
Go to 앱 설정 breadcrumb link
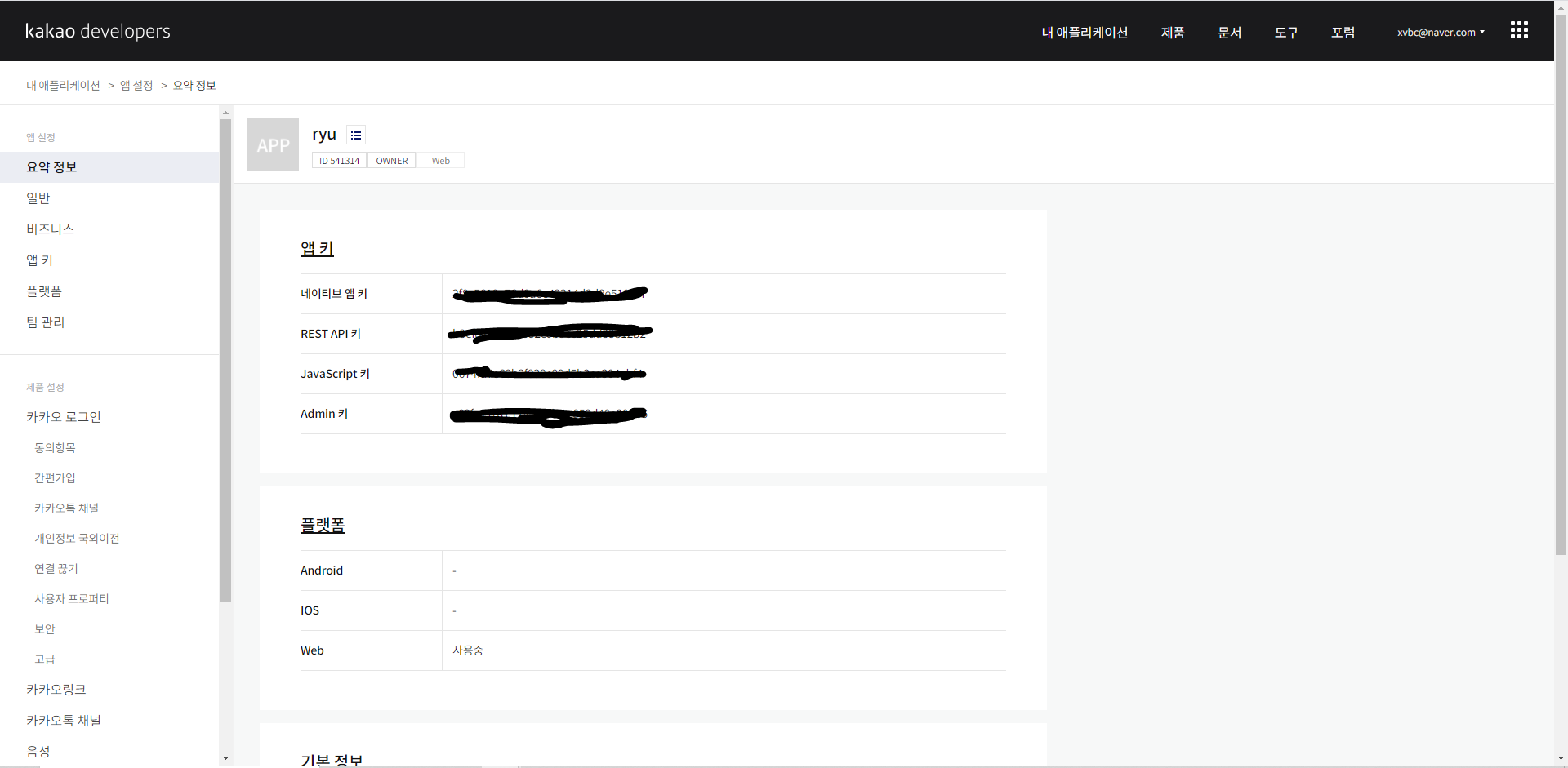(x=136, y=86)
